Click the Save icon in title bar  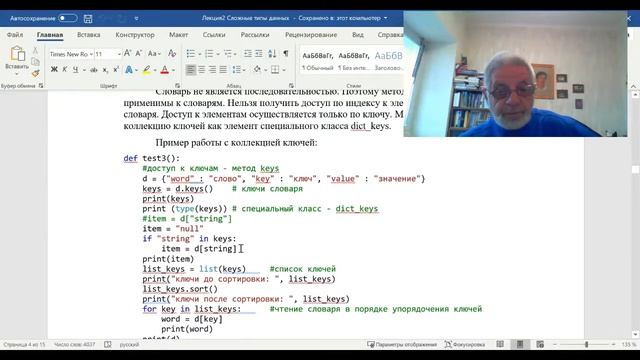coord(88,18)
